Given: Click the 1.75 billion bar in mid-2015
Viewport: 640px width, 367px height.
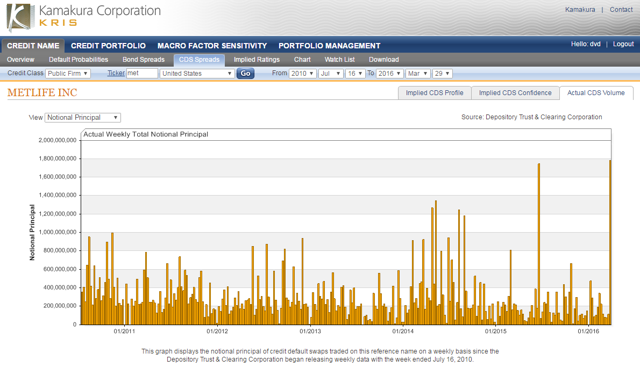Looking at the screenshot, I should pyautogui.click(x=539, y=244).
